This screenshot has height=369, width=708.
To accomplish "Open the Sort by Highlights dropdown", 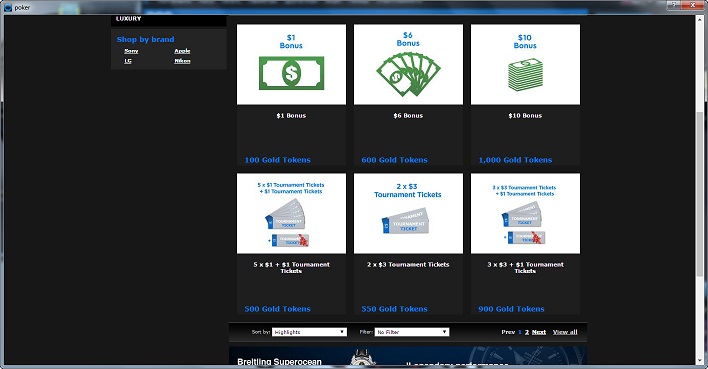I will pyautogui.click(x=309, y=332).
